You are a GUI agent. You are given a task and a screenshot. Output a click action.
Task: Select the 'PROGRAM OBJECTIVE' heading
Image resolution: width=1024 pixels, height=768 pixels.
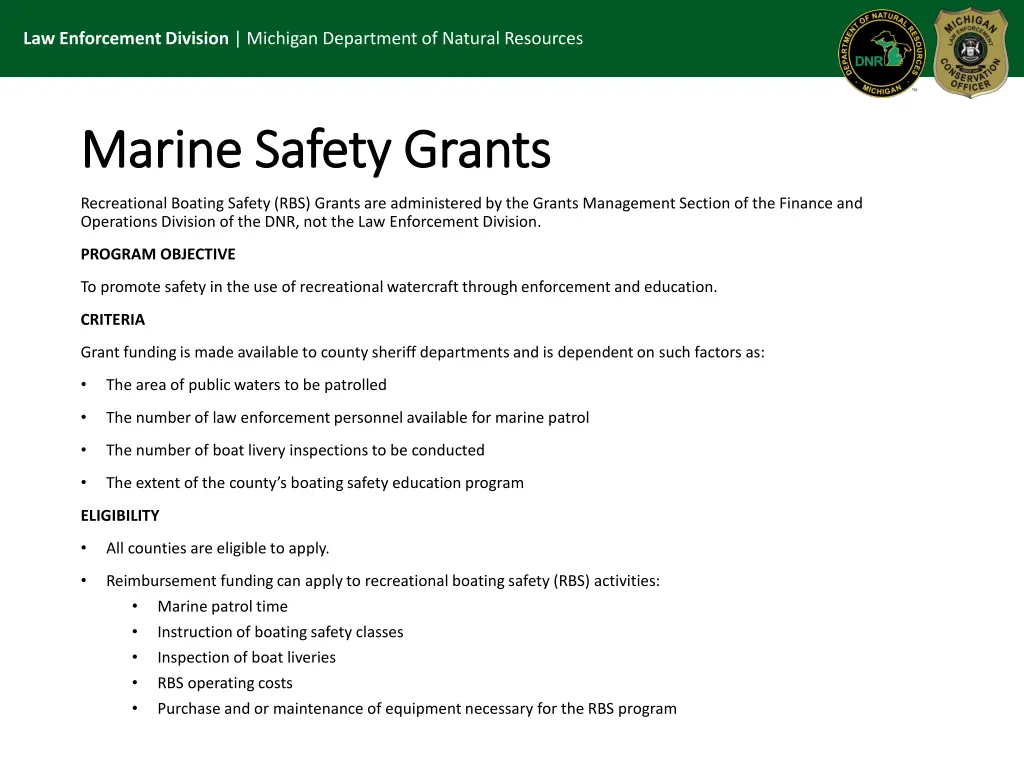[158, 254]
